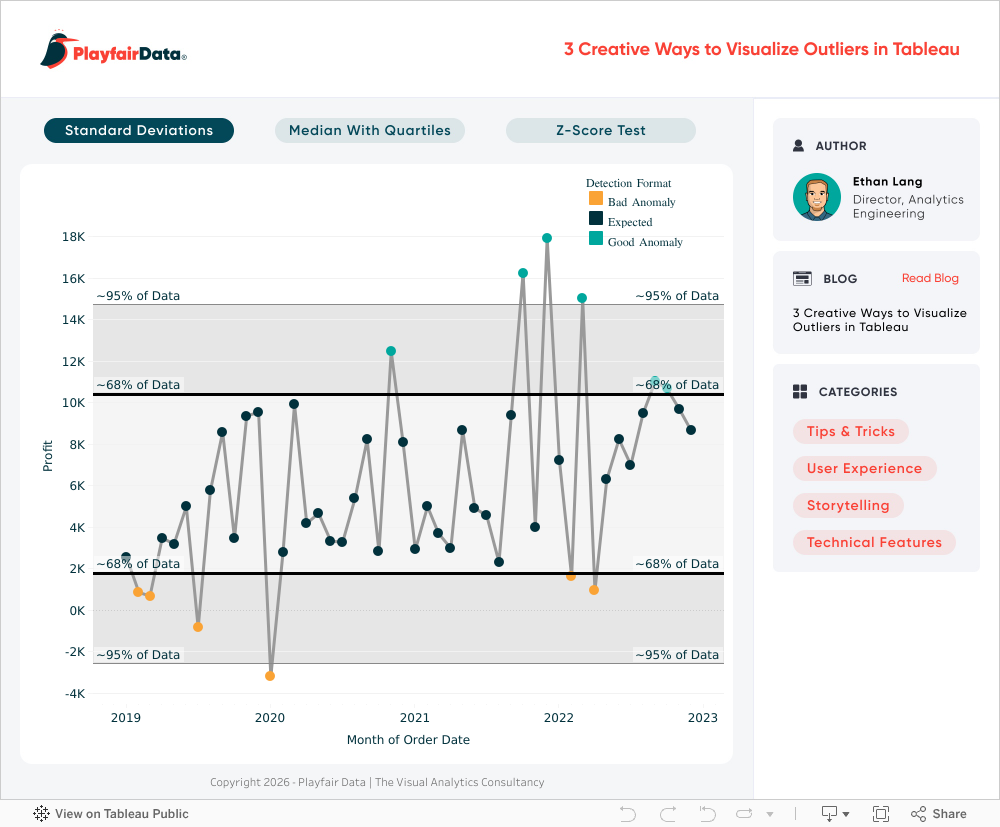
Task: Click the Share button
Action: pyautogui.click(x=938, y=814)
